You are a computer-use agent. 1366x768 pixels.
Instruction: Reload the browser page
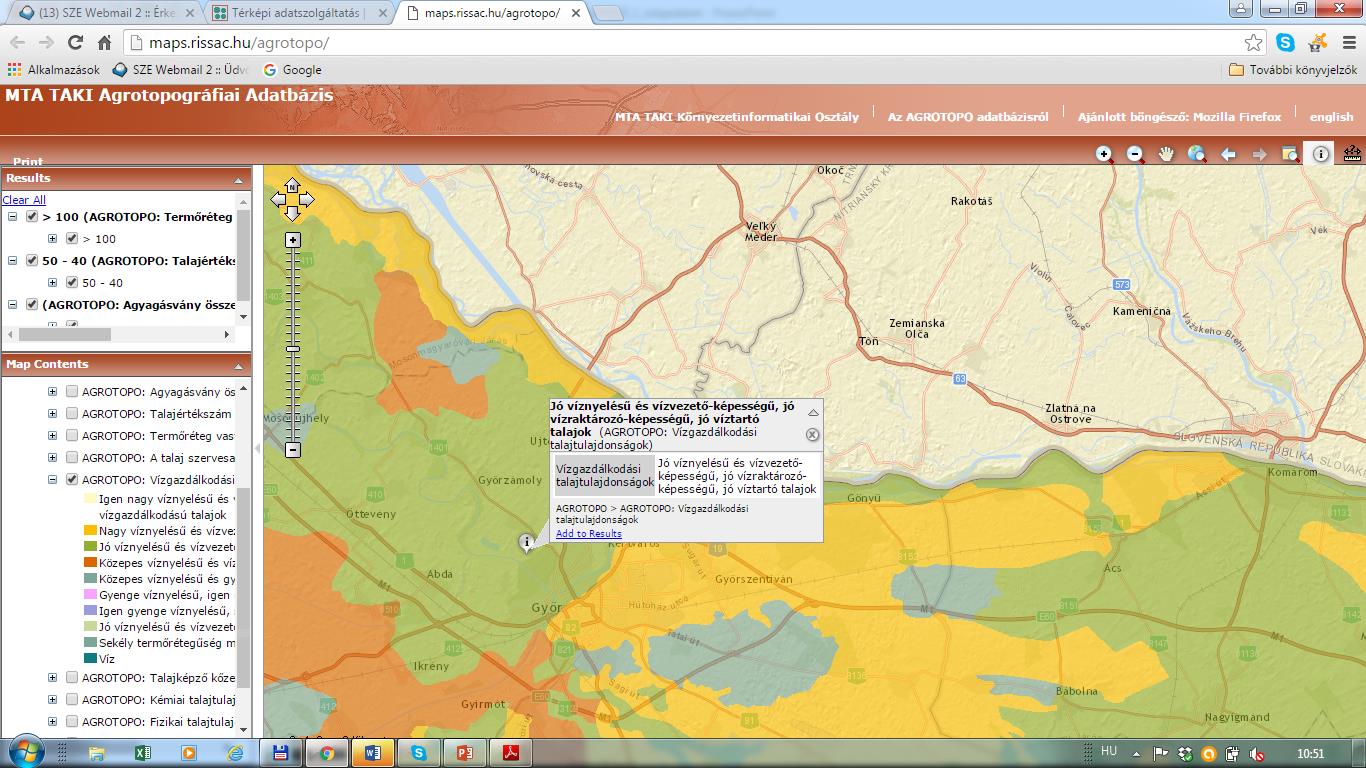coord(75,43)
